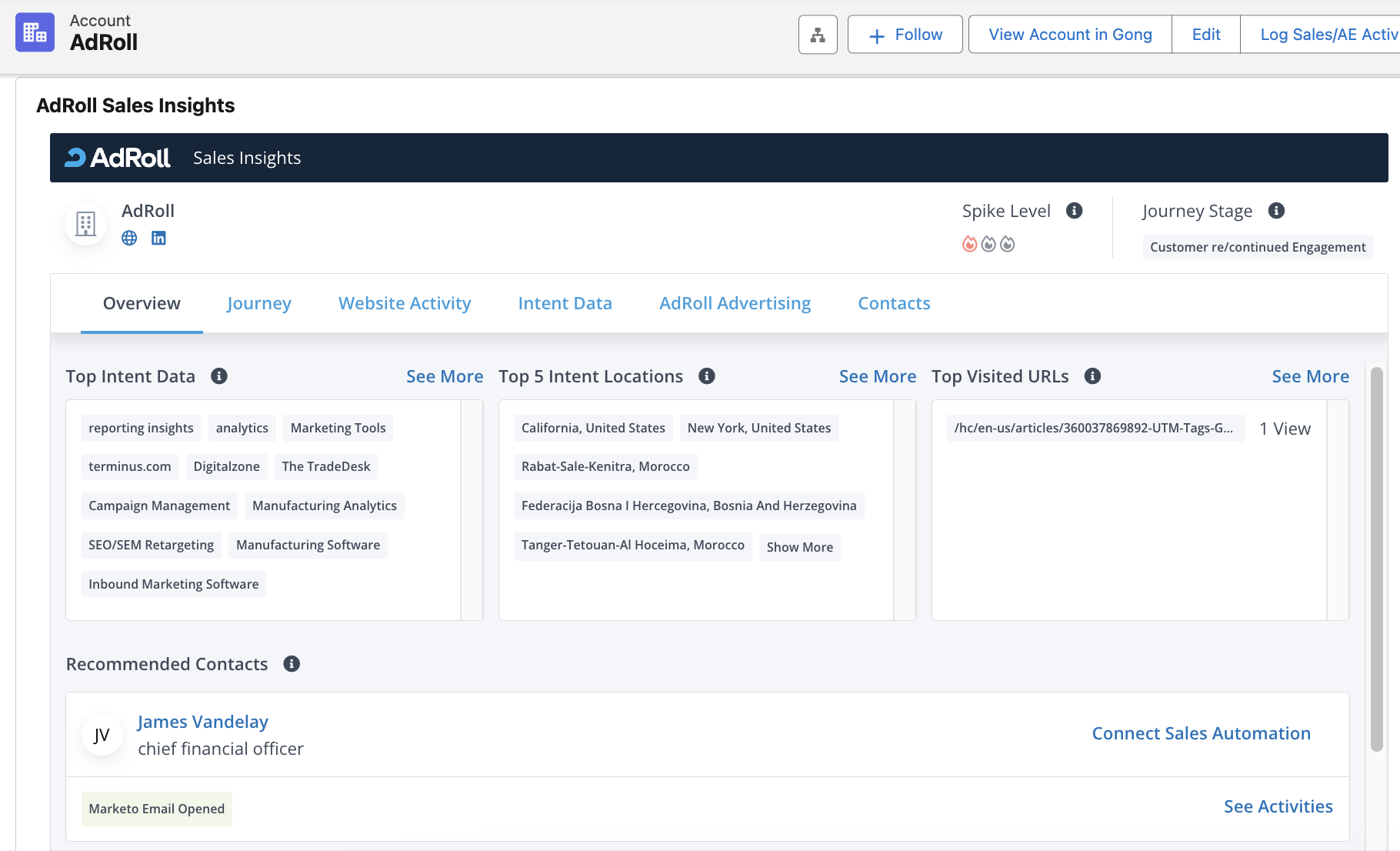
Task: Click the 'SEO/SEM Retargeting' intent tag
Action: coord(152,545)
